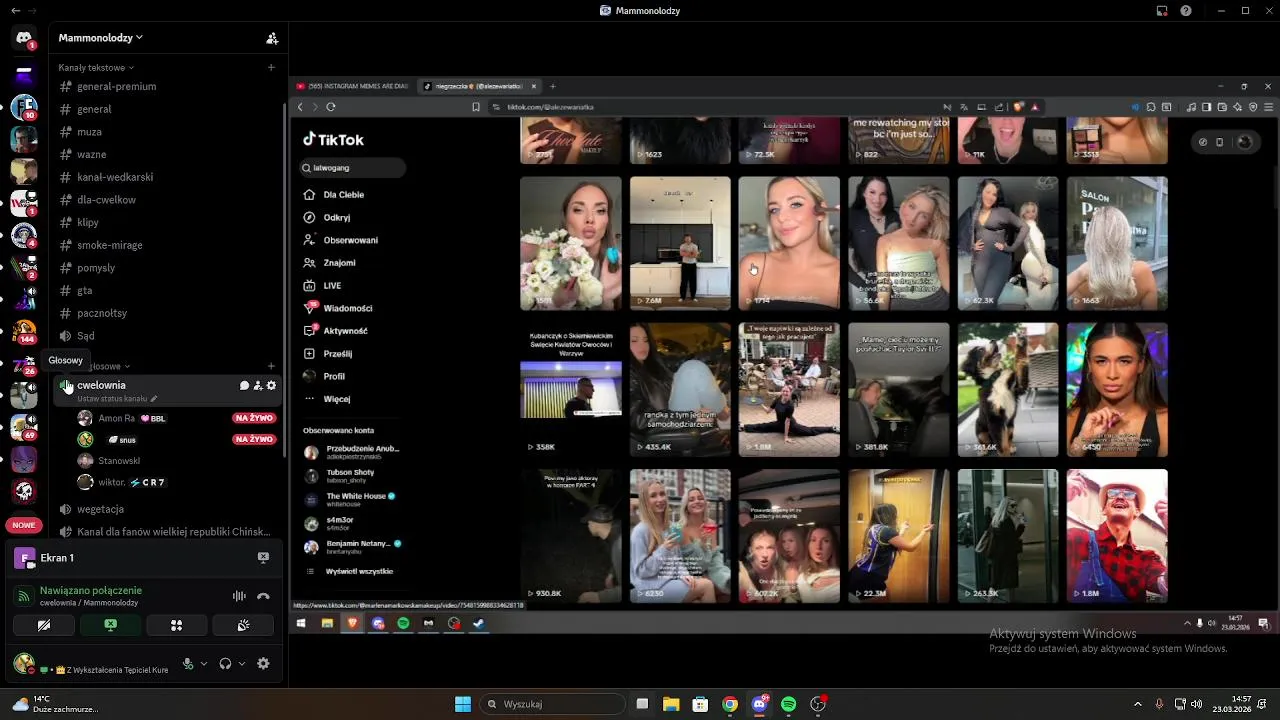1280x720 pixels.
Task: Open The White House followed account
Action: click(350, 499)
